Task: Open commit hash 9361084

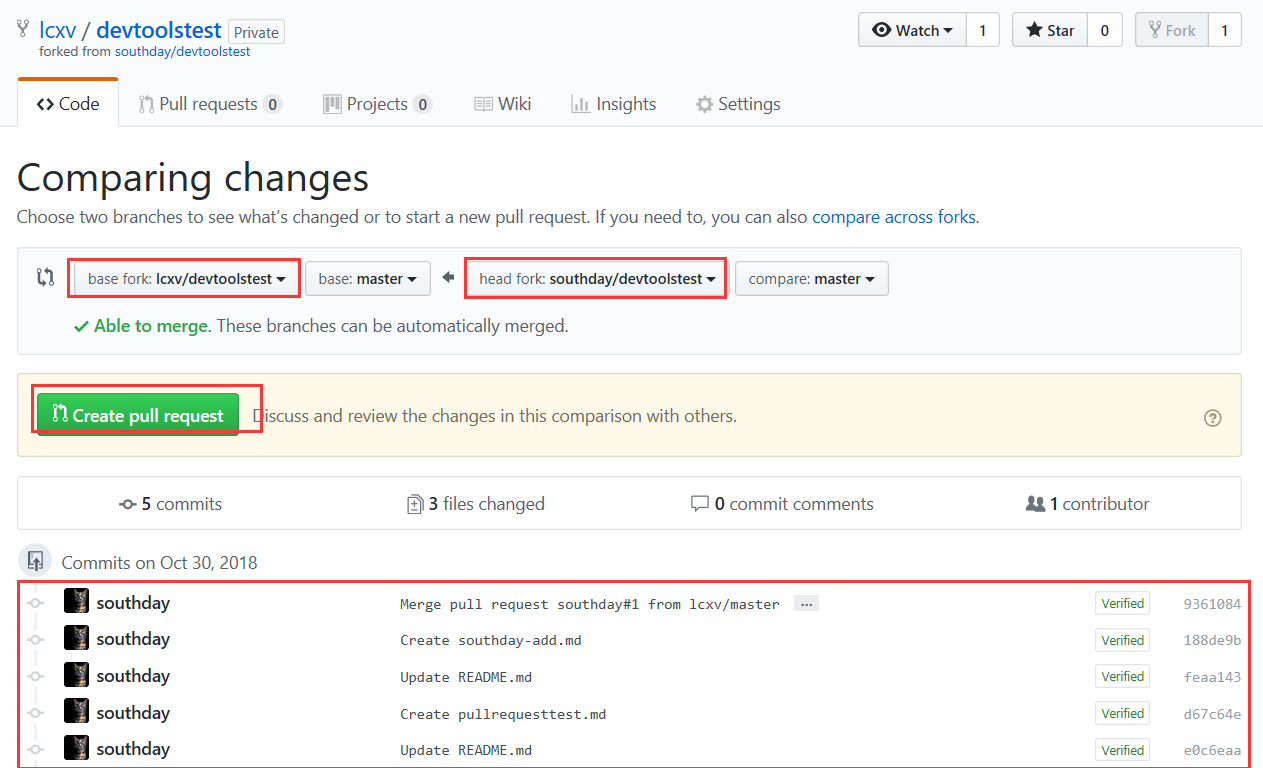Action: 1212,604
